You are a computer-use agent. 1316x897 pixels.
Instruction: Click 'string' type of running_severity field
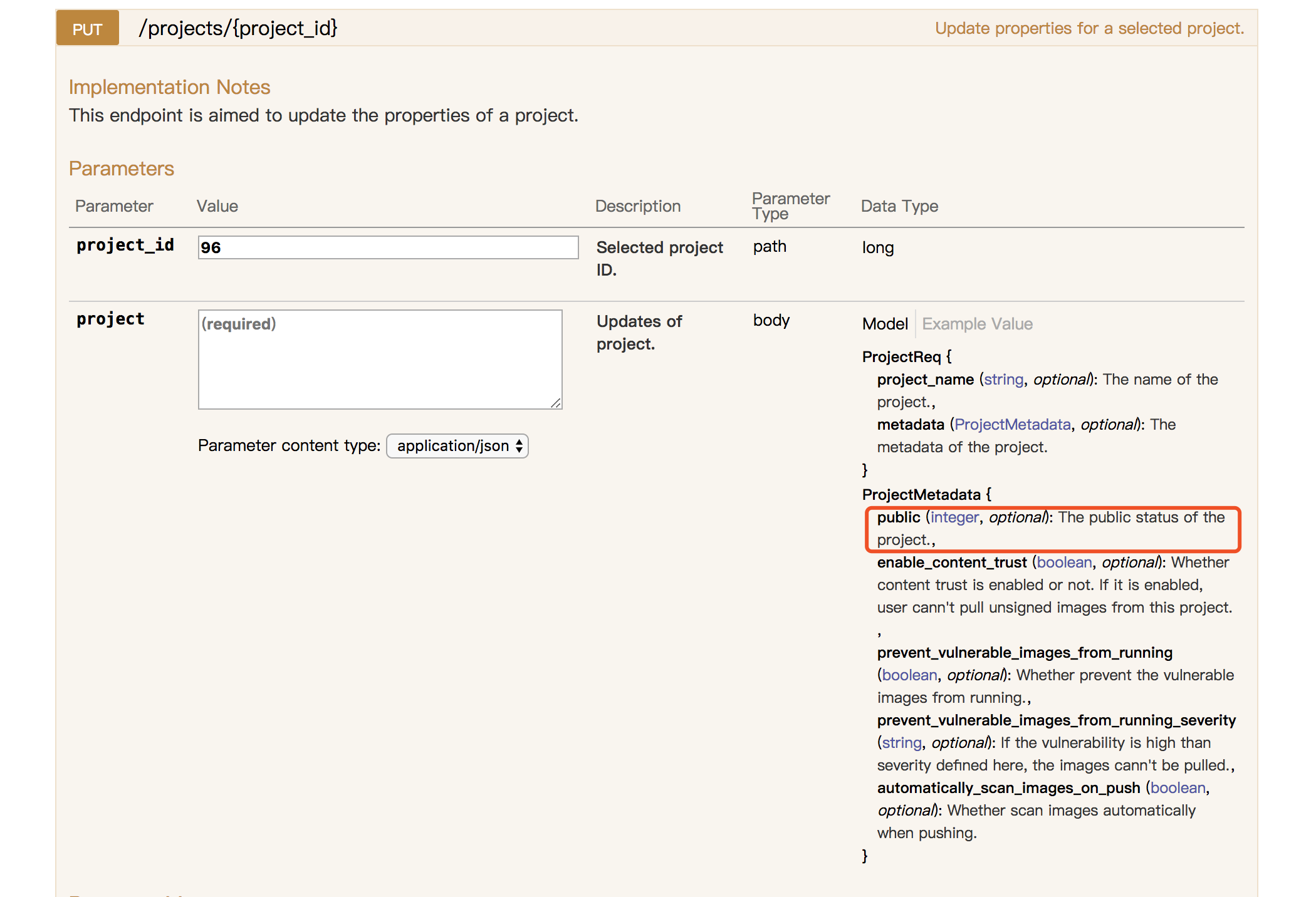coord(902,743)
